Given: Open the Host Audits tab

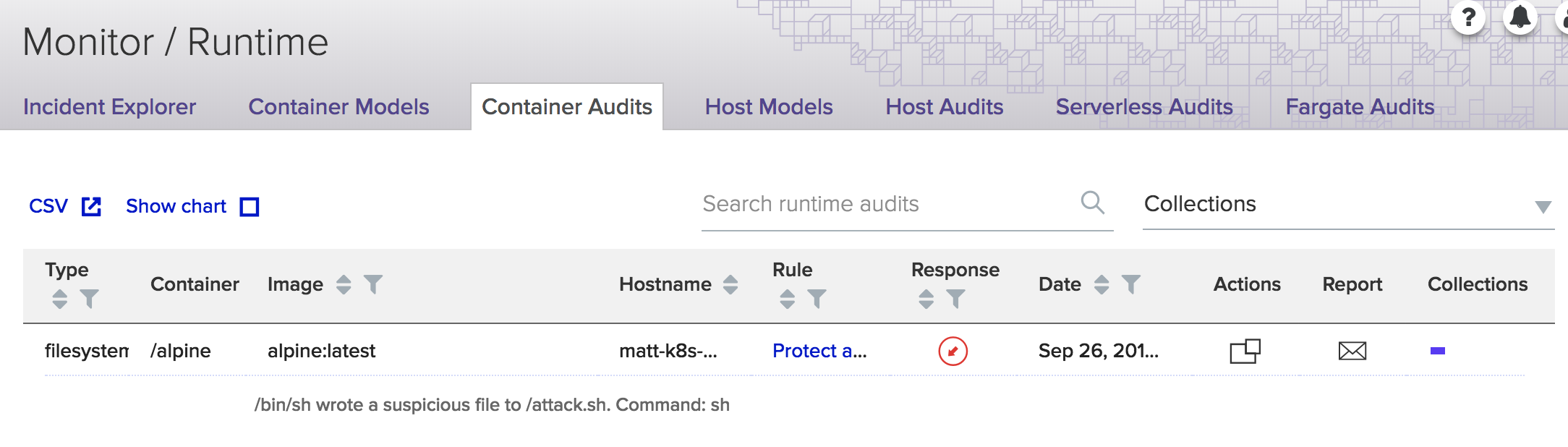Looking at the screenshot, I should pyautogui.click(x=944, y=107).
